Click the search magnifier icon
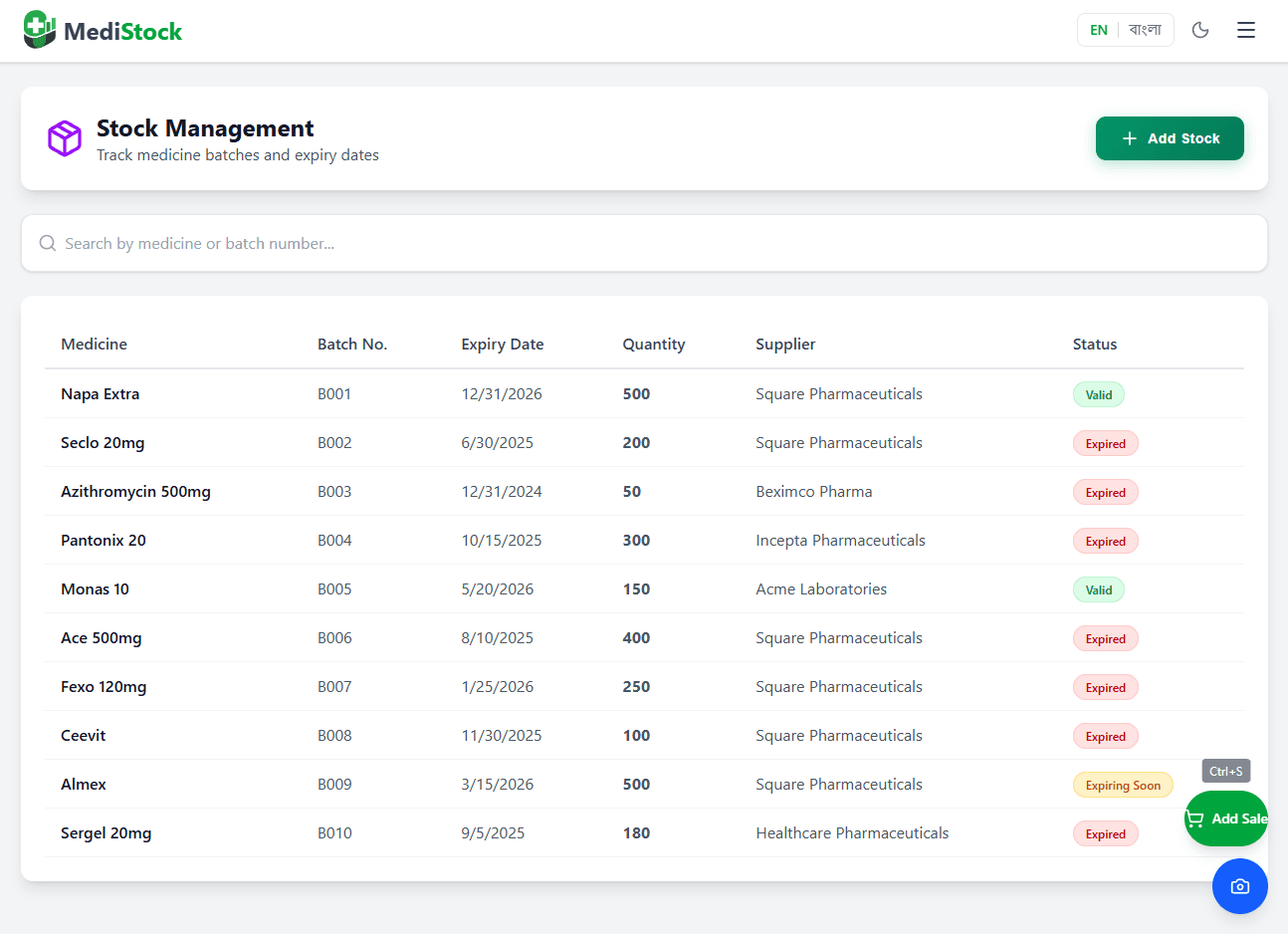 [x=47, y=244]
